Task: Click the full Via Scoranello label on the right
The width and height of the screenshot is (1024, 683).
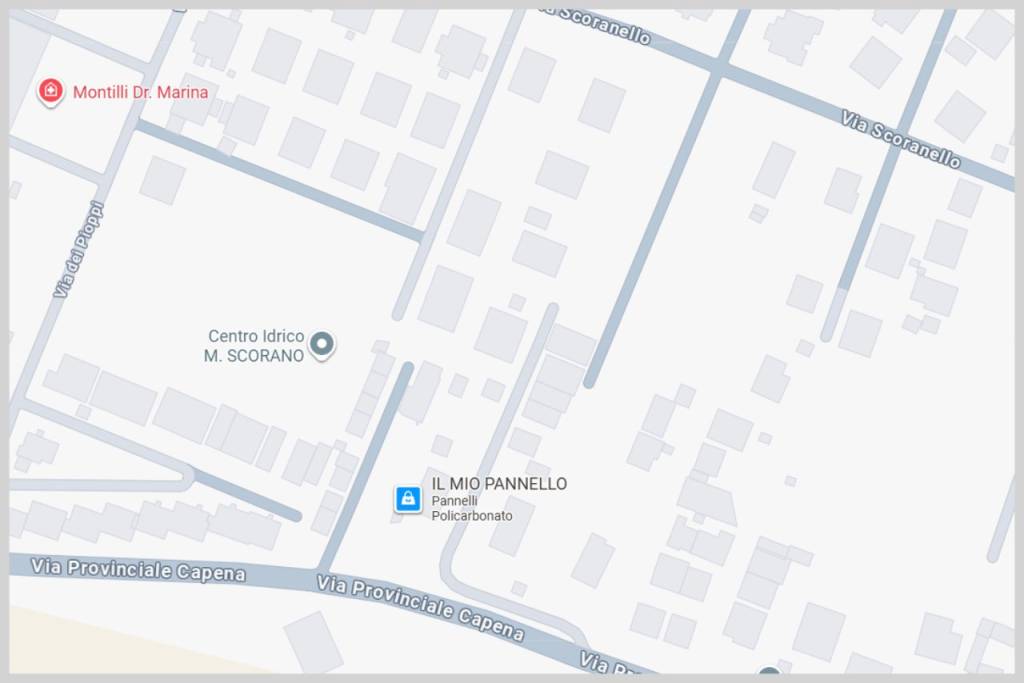Action: [x=901, y=139]
